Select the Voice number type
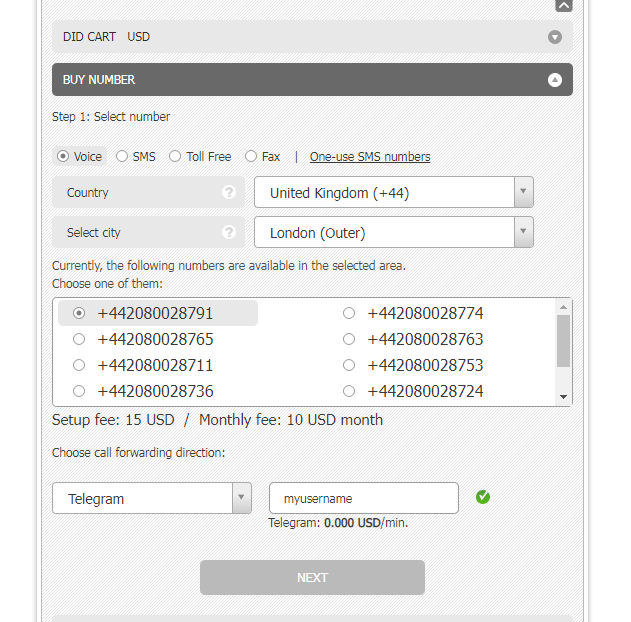This screenshot has height=622, width=631. pos(64,157)
